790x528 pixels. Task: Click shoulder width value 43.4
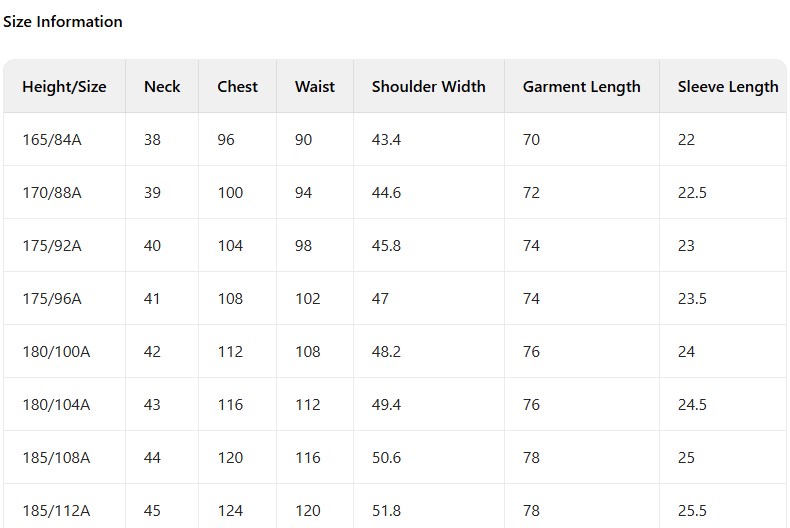click(386, 140)
